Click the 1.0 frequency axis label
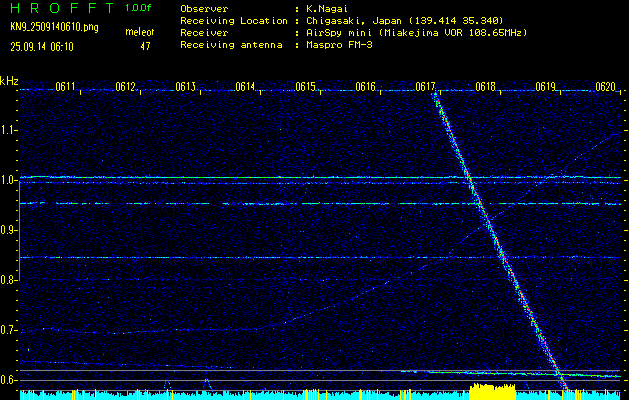629x400 pixels. [x=7, y=180]
